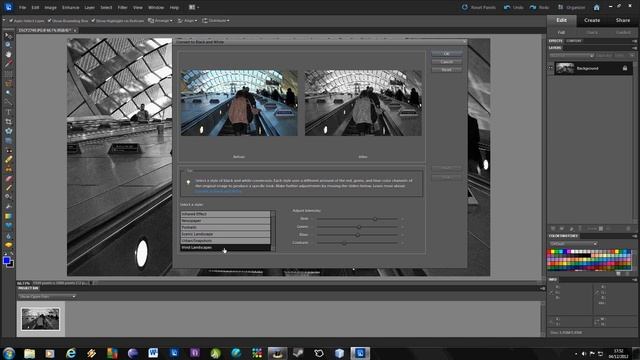Switch to the Share tab

pyautogui.click(x=623, y=20)
